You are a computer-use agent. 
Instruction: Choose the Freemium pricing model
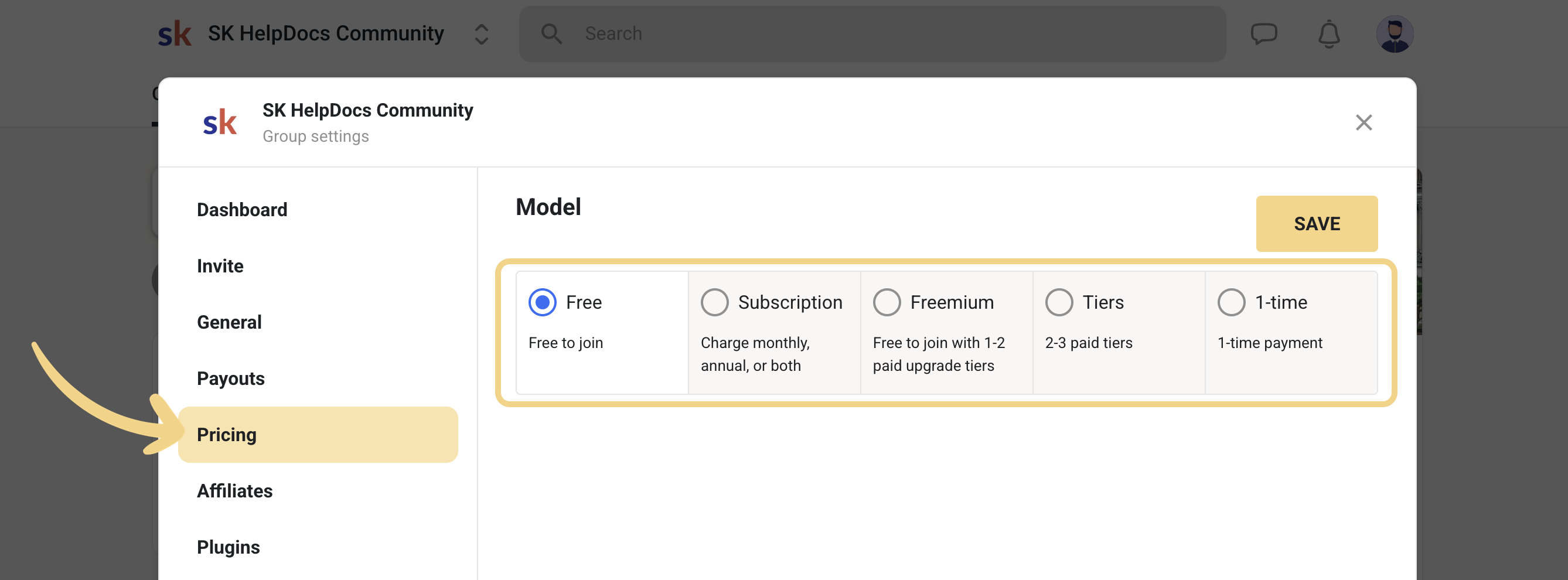887,302
